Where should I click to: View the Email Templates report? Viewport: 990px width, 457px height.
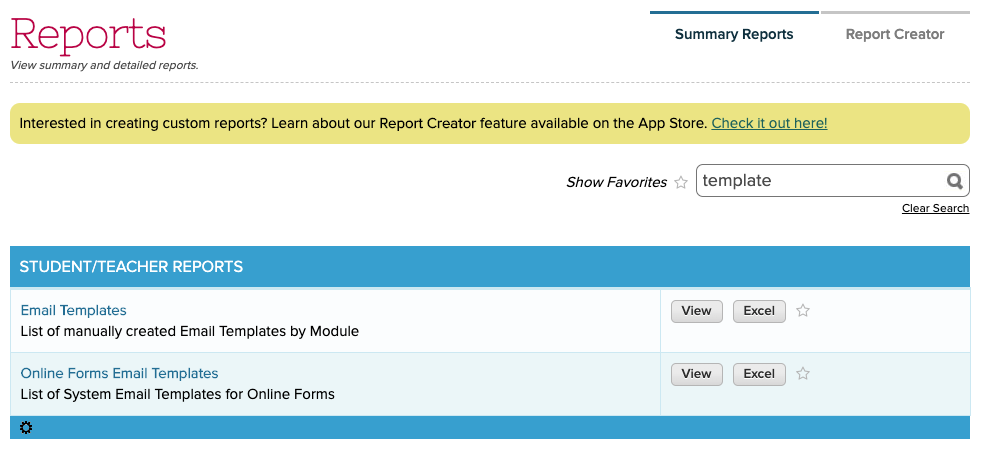[x=696, y=311]
